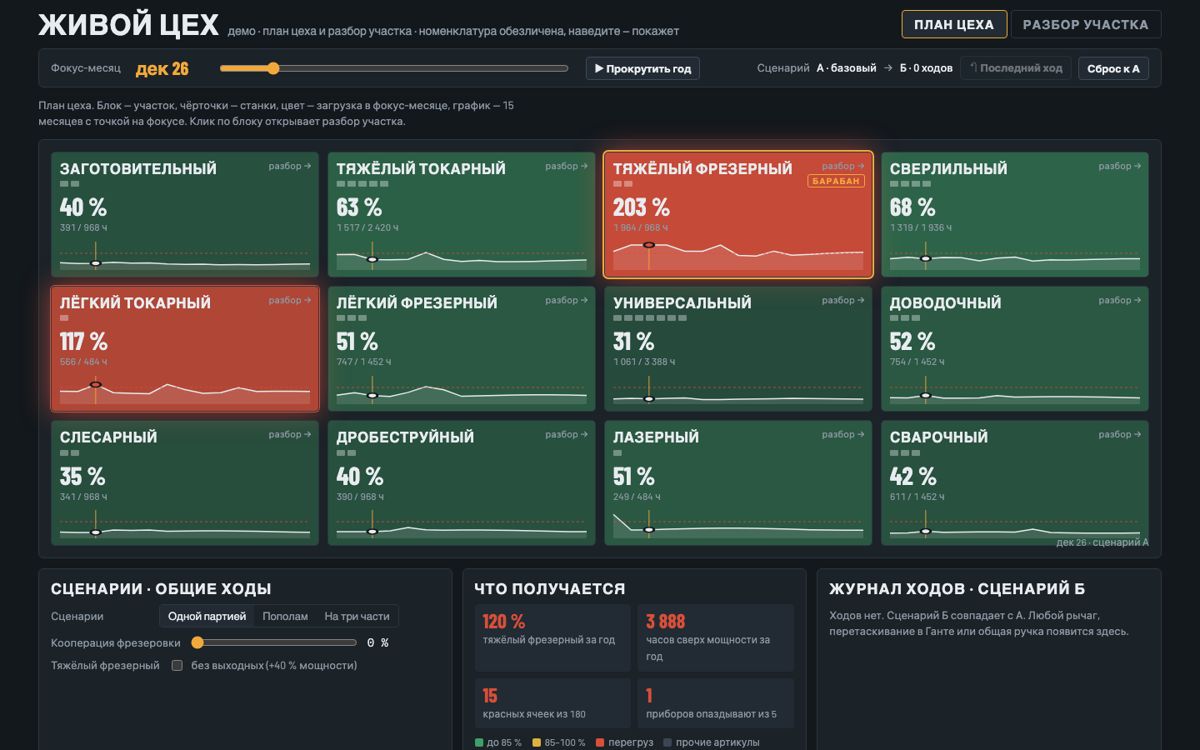
Task: Click the прочие артикулы legend entry
Action: click(711, 743)
